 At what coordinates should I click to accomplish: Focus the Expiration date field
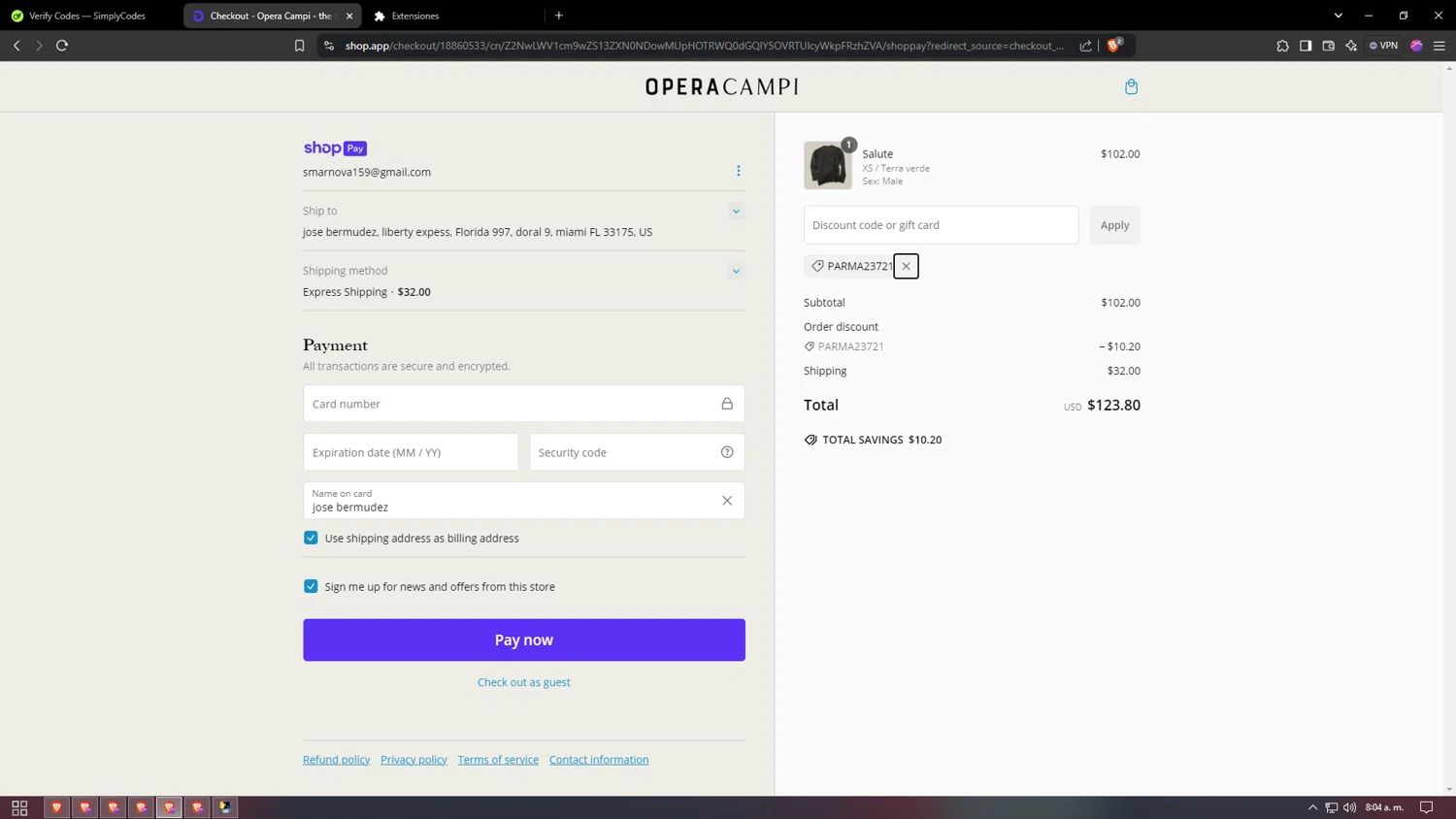tap(411, 452)
